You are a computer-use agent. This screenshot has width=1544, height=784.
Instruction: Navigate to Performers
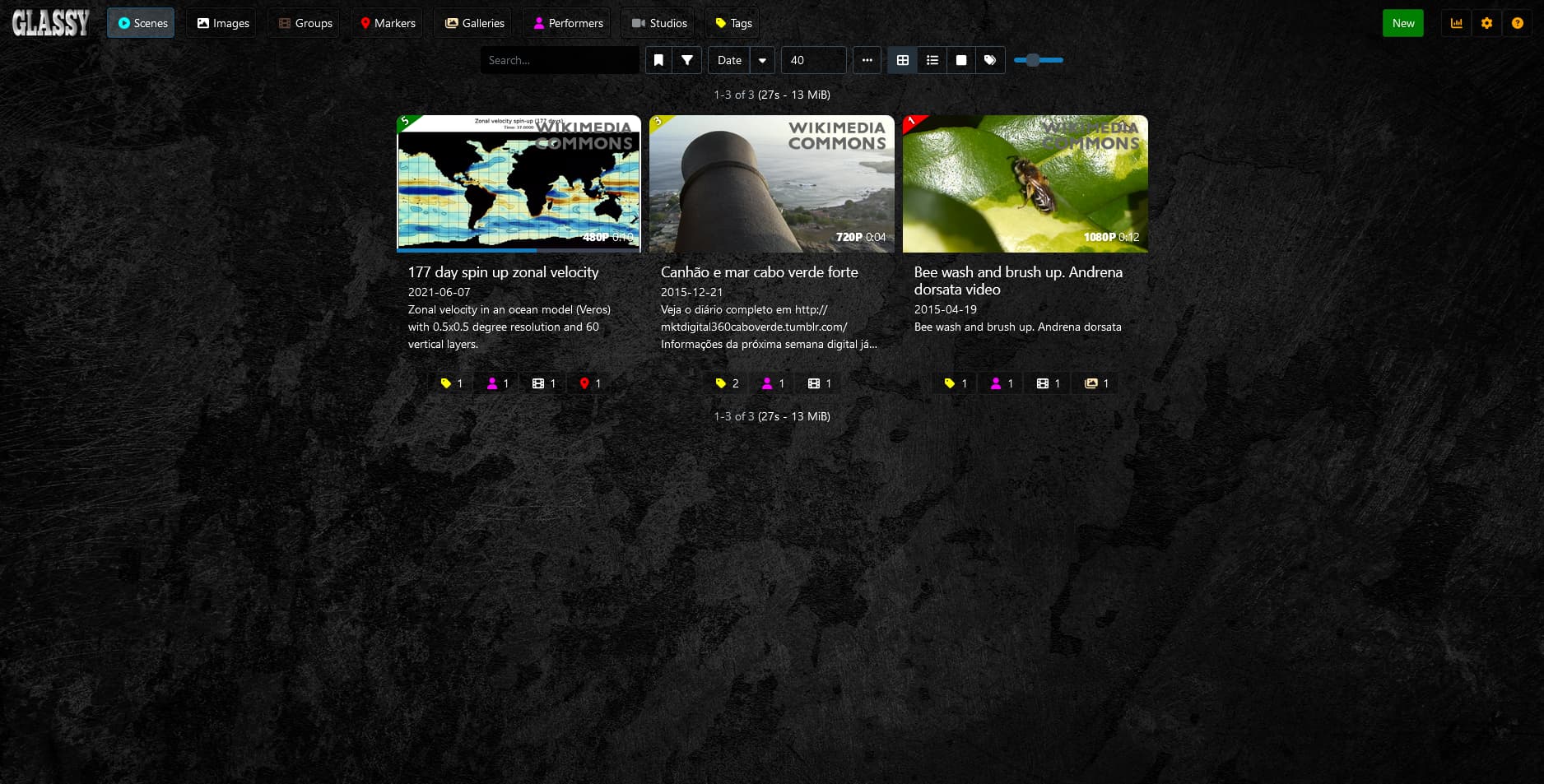click(568, 23)
